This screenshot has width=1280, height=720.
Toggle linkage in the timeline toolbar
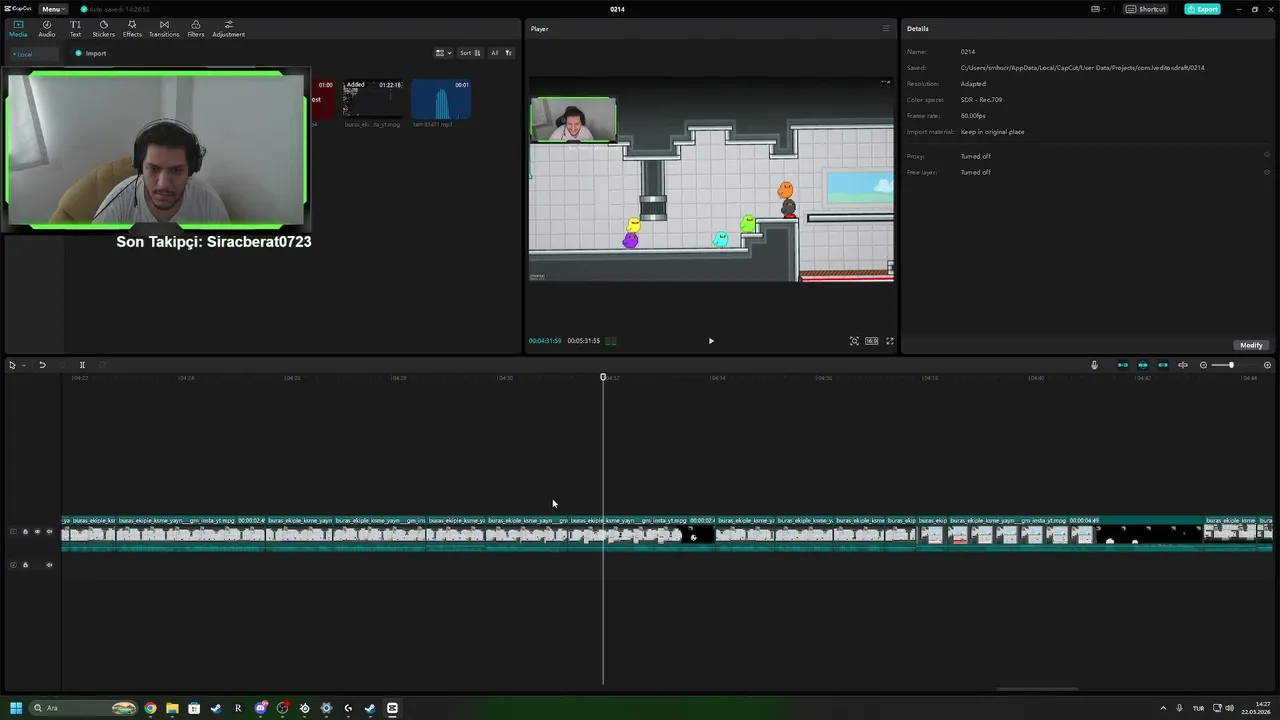point(1163,365)
